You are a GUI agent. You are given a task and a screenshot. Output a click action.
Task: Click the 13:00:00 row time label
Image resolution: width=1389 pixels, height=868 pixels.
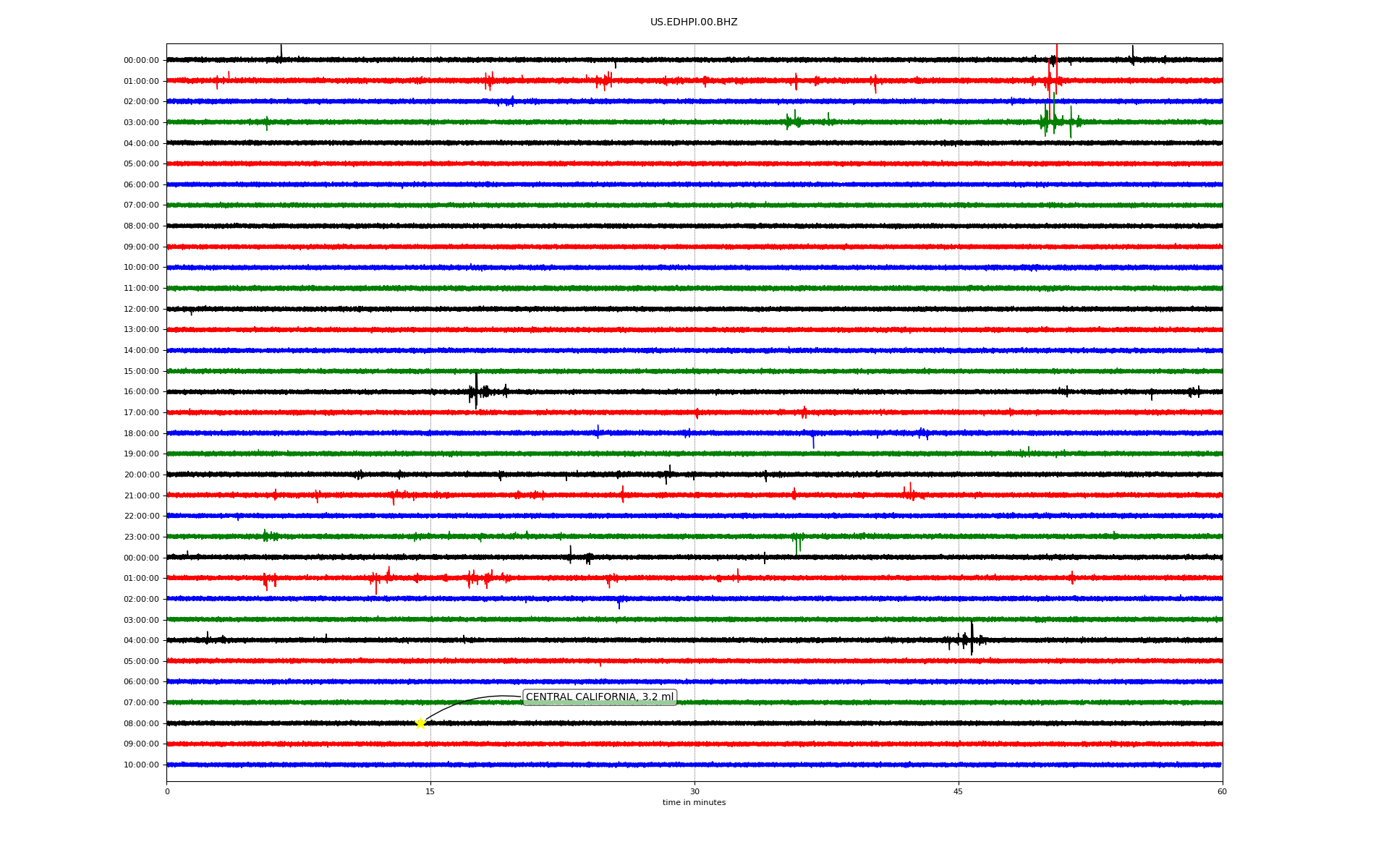[141, 330]
